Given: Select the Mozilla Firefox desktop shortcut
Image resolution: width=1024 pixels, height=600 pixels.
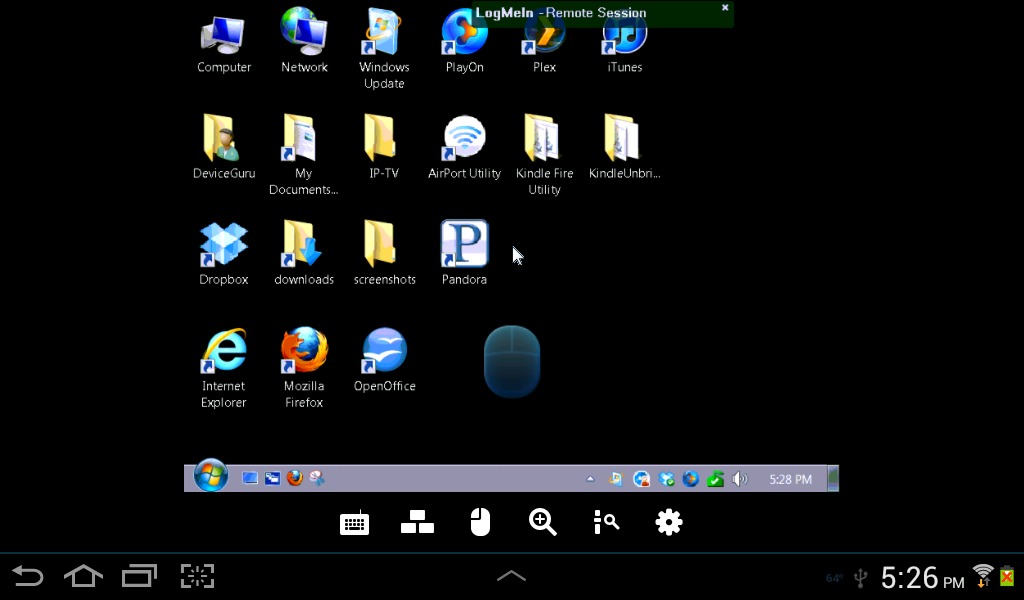Looking at the screenshot, I should [x=304, y=351].
